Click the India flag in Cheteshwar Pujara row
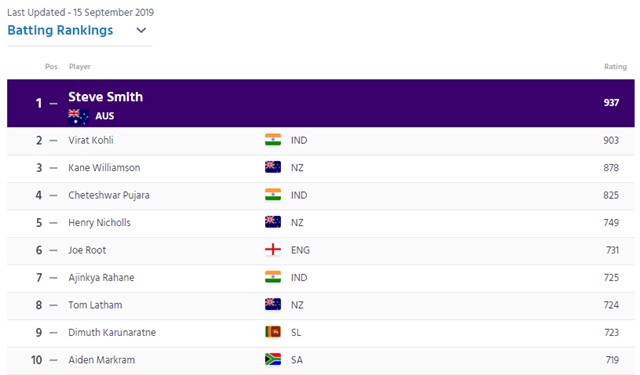The height and width of the screenshot is (375, 640). click(x=273, y=195)
